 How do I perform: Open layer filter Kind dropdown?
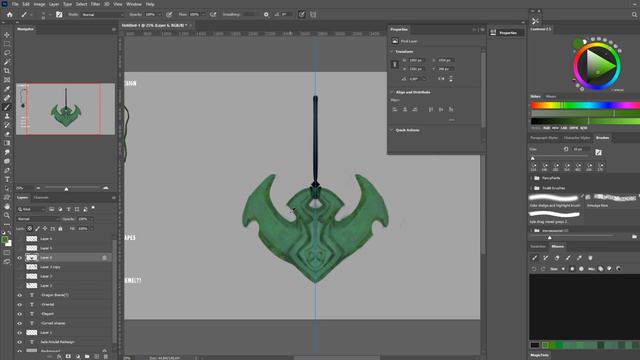31,209
